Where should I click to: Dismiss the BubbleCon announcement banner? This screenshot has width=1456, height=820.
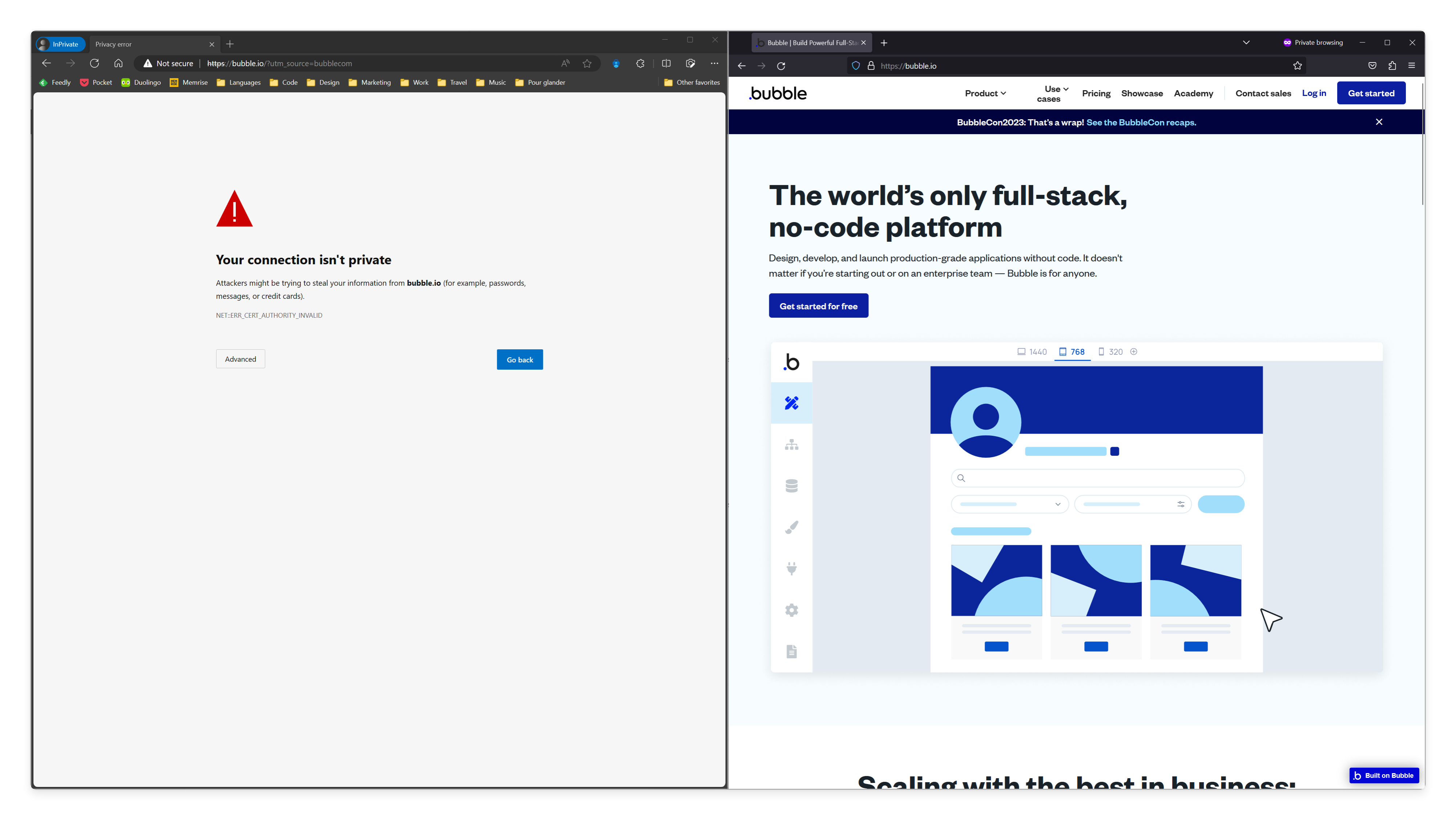tap(1379, 122)
